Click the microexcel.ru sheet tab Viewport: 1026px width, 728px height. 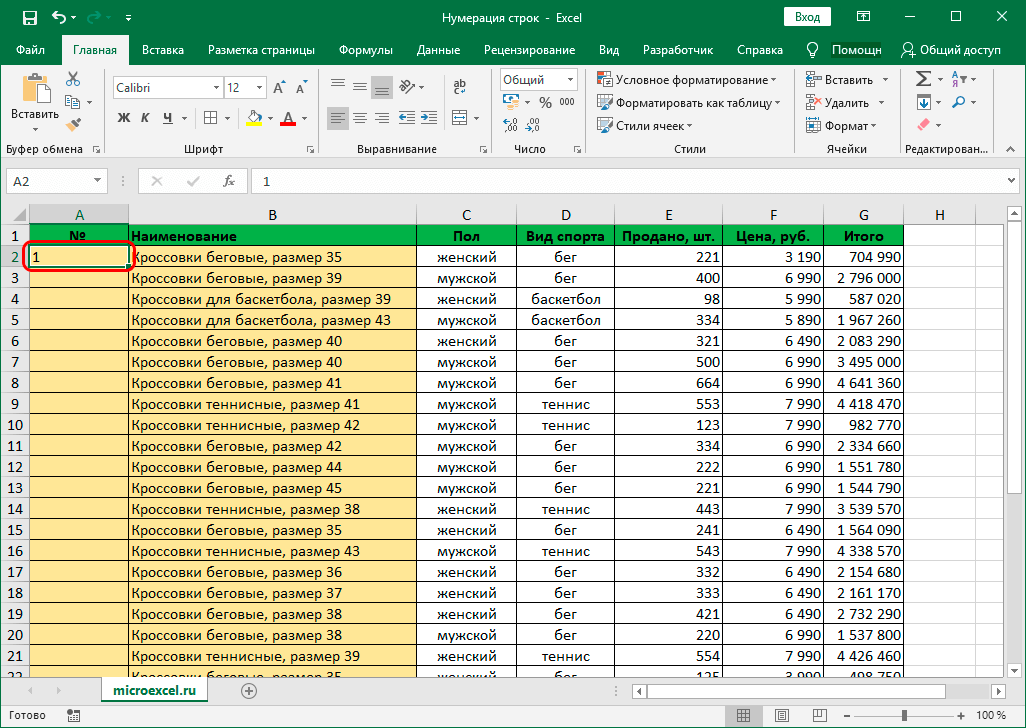154,690
